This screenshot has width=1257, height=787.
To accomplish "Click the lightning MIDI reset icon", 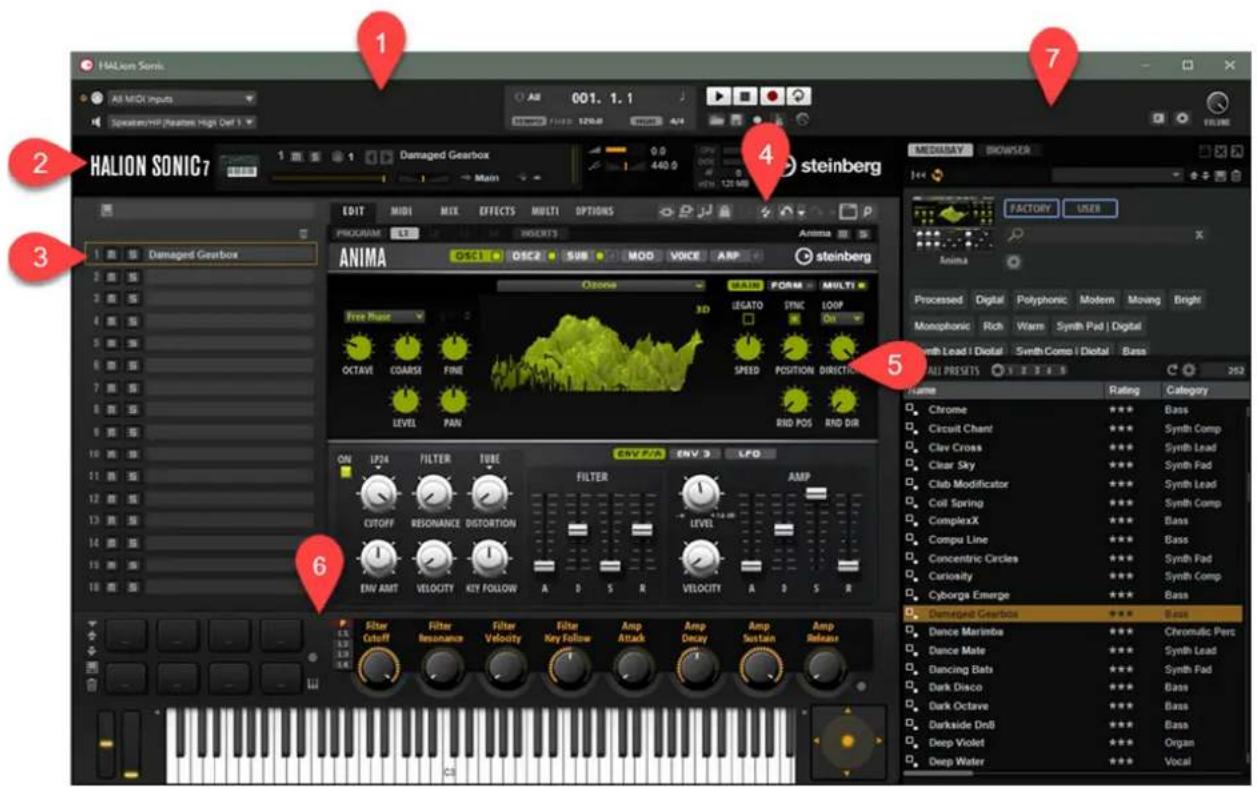I will pyautogui.click(x=767, y=213).
